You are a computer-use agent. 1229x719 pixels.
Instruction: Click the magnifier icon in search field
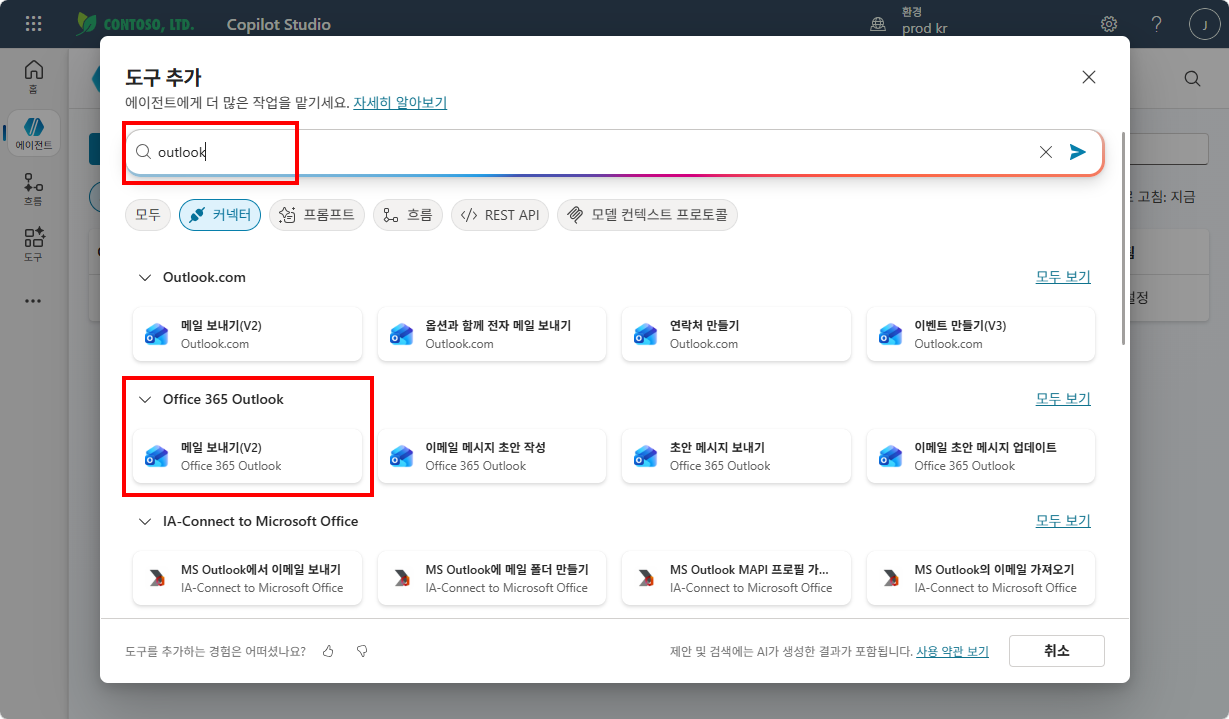click(x=143, y=152)
